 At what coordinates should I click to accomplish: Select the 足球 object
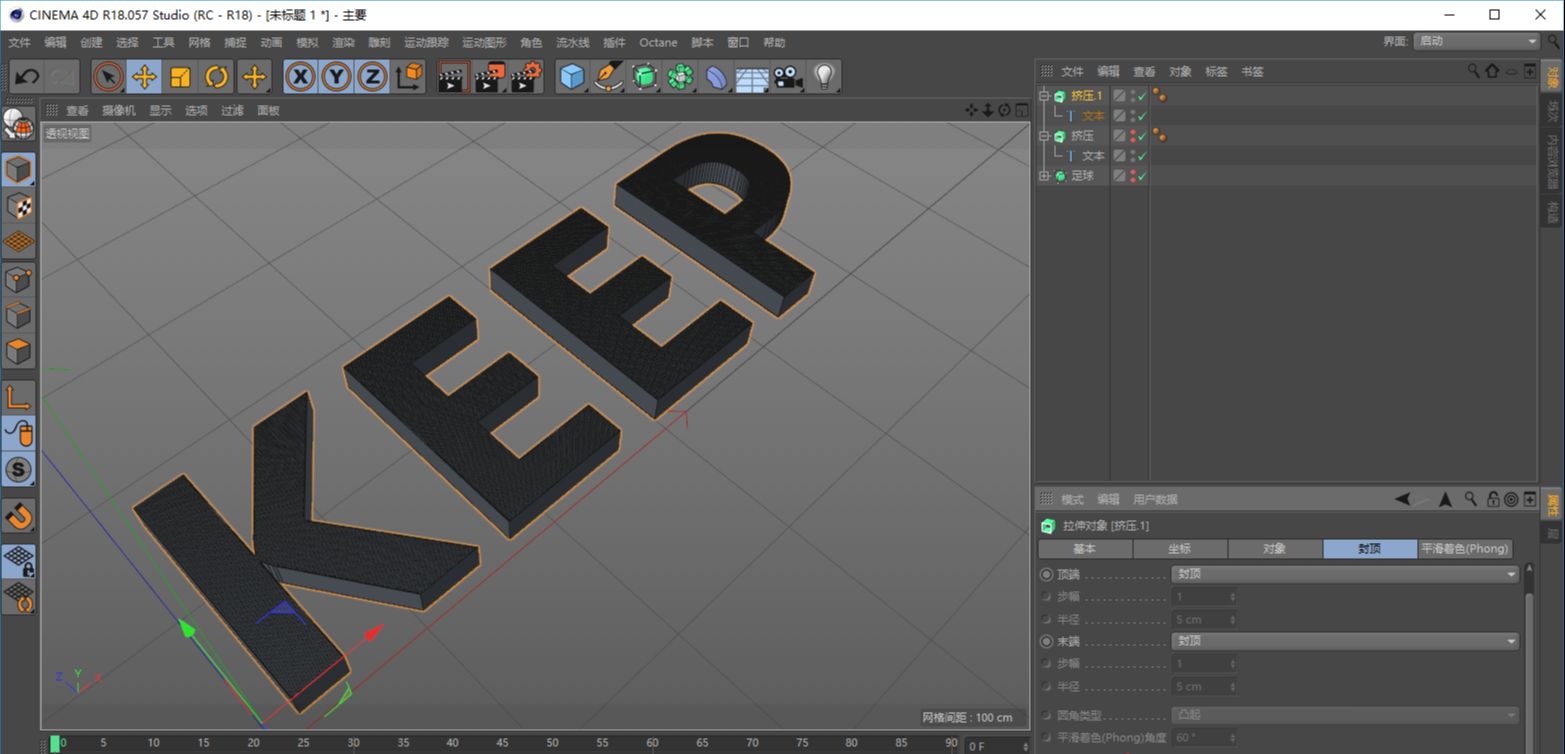coord(1082,176)
